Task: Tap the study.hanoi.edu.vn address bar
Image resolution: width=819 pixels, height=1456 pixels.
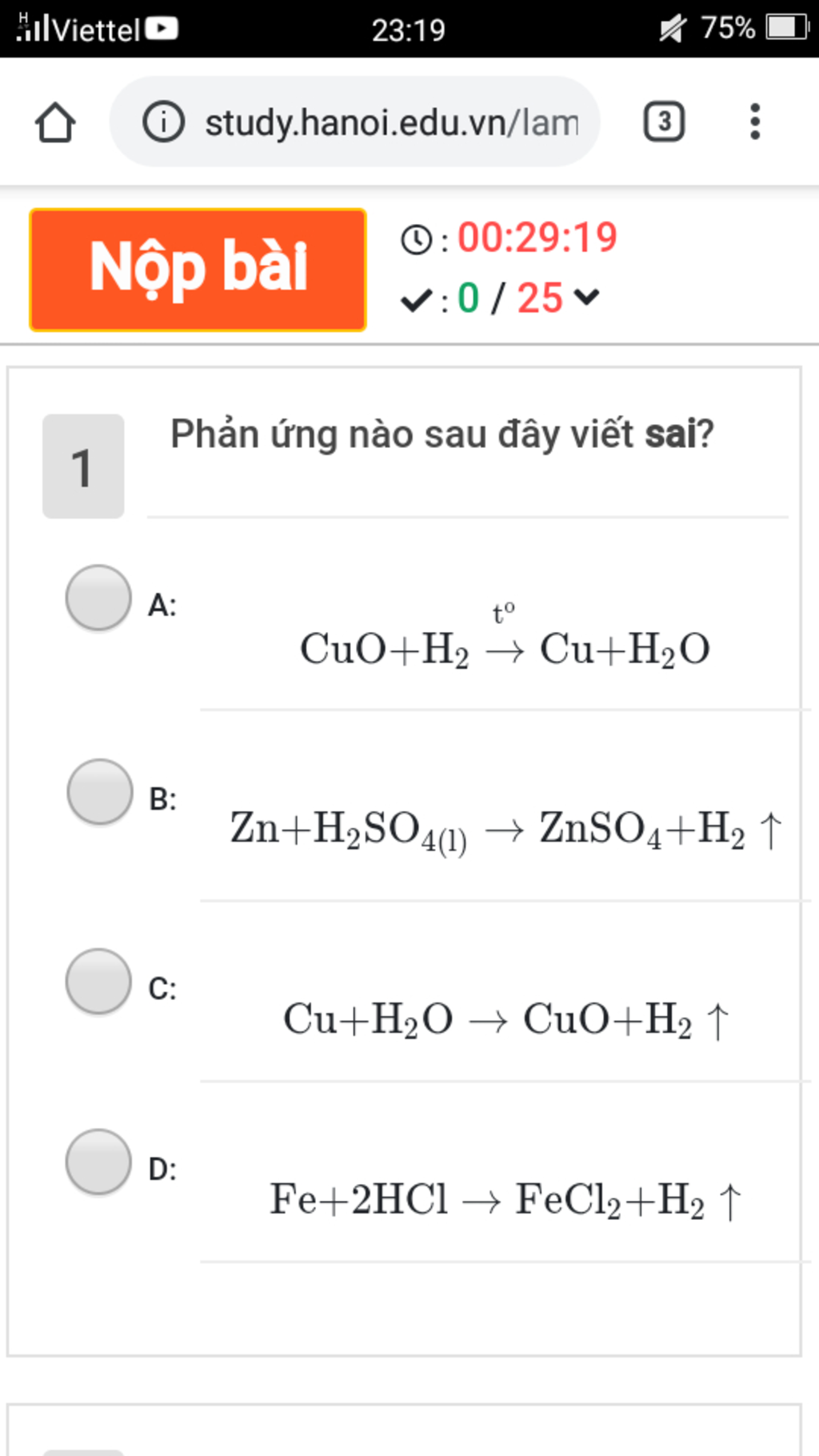Action: [355, 122]
